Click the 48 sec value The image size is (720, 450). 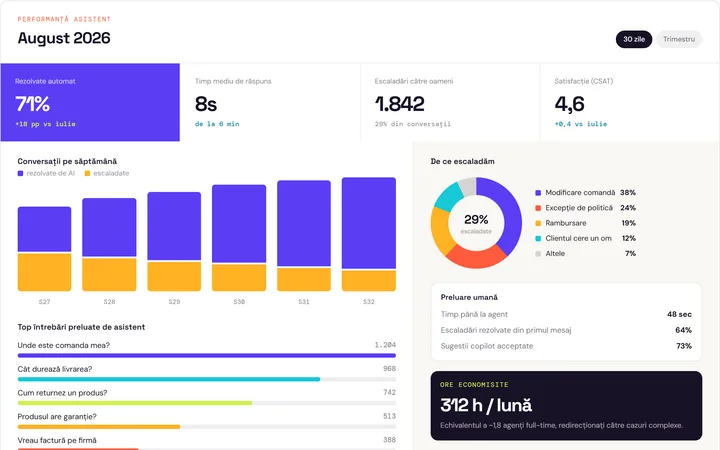coord(679,315)
